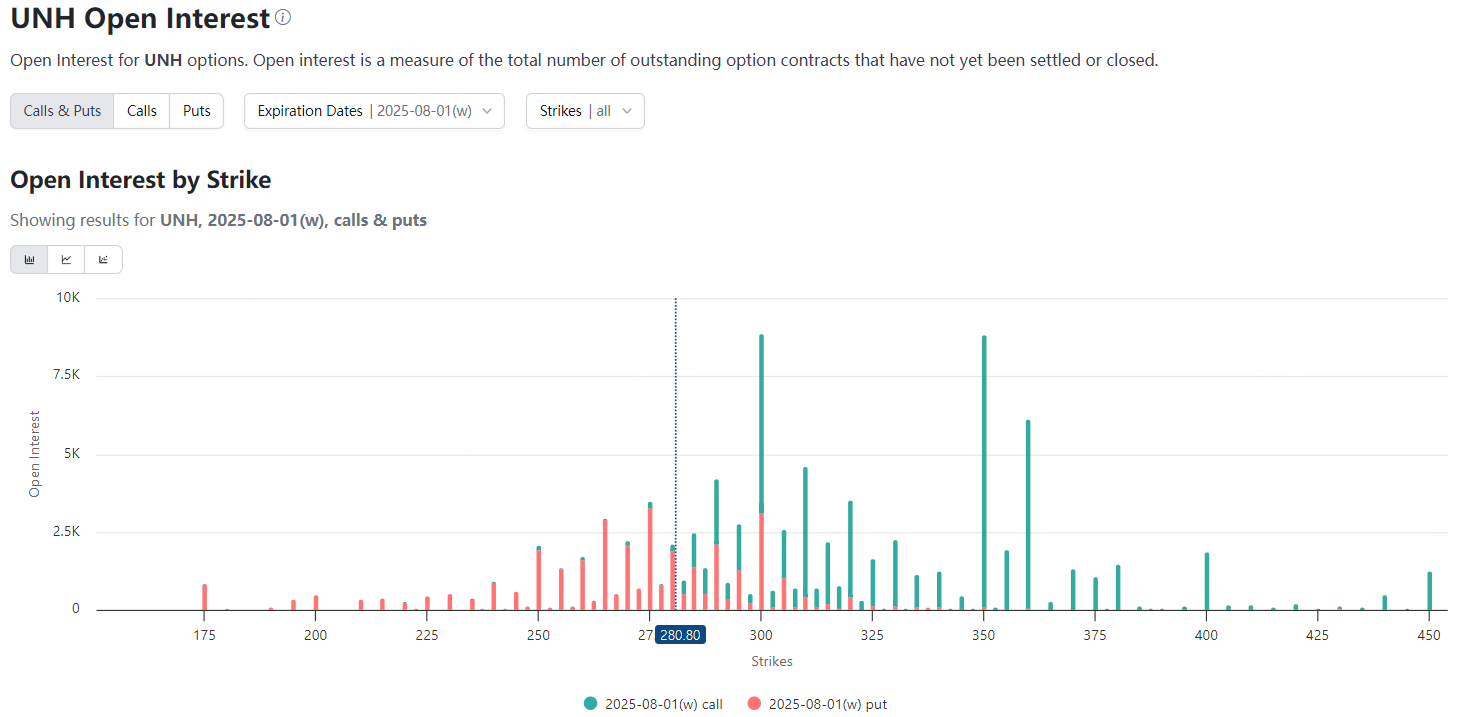Viewport: 1473px width, 717px height.
Task: Open the Strikes selection dropdown
Action: pos(585,111)
